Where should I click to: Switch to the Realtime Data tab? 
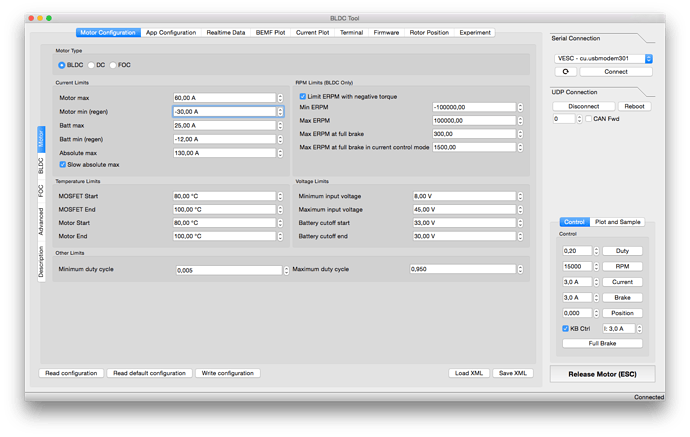point(223,32)
